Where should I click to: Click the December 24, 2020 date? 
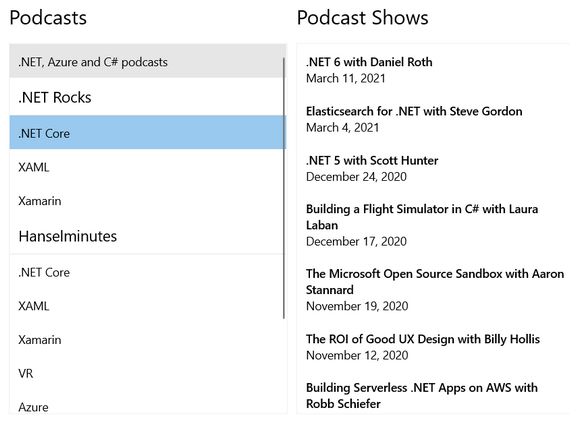(x=356, y=177)
